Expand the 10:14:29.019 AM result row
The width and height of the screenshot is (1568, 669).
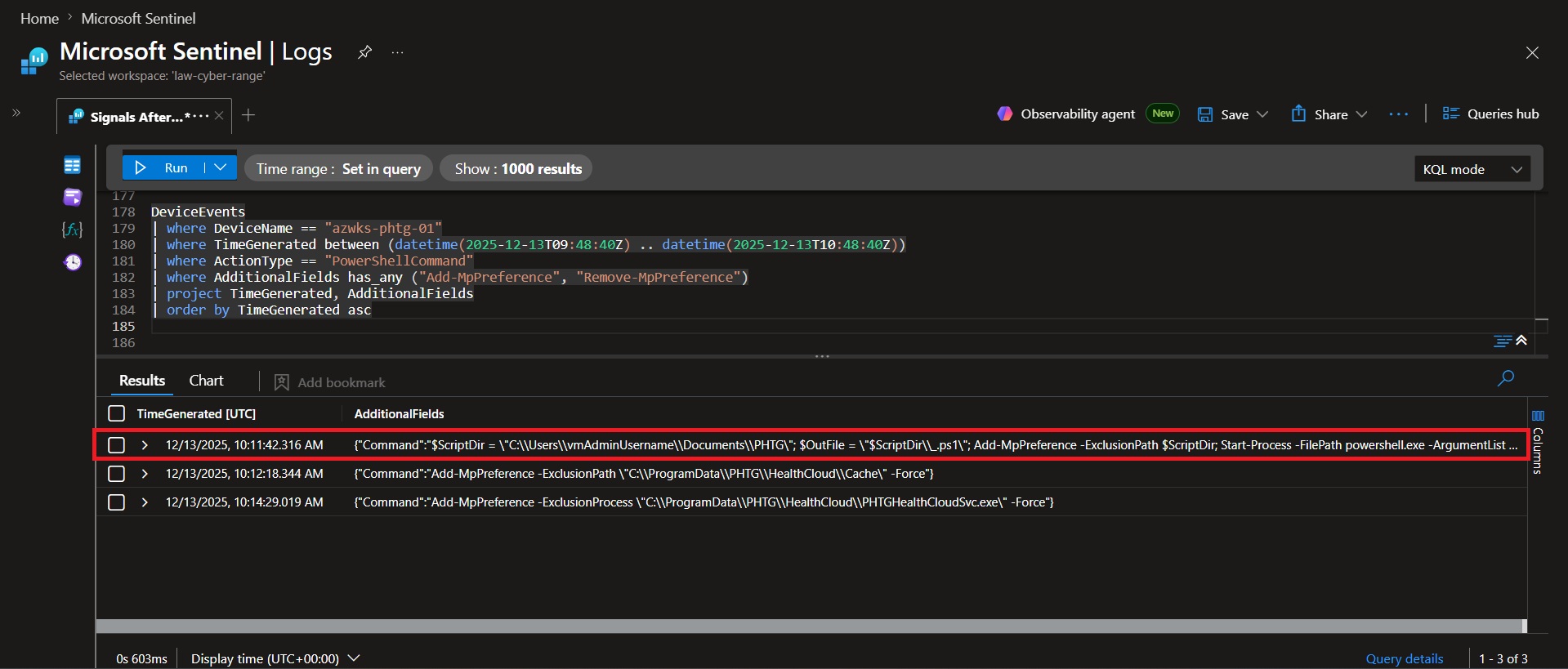pos(145,502)
